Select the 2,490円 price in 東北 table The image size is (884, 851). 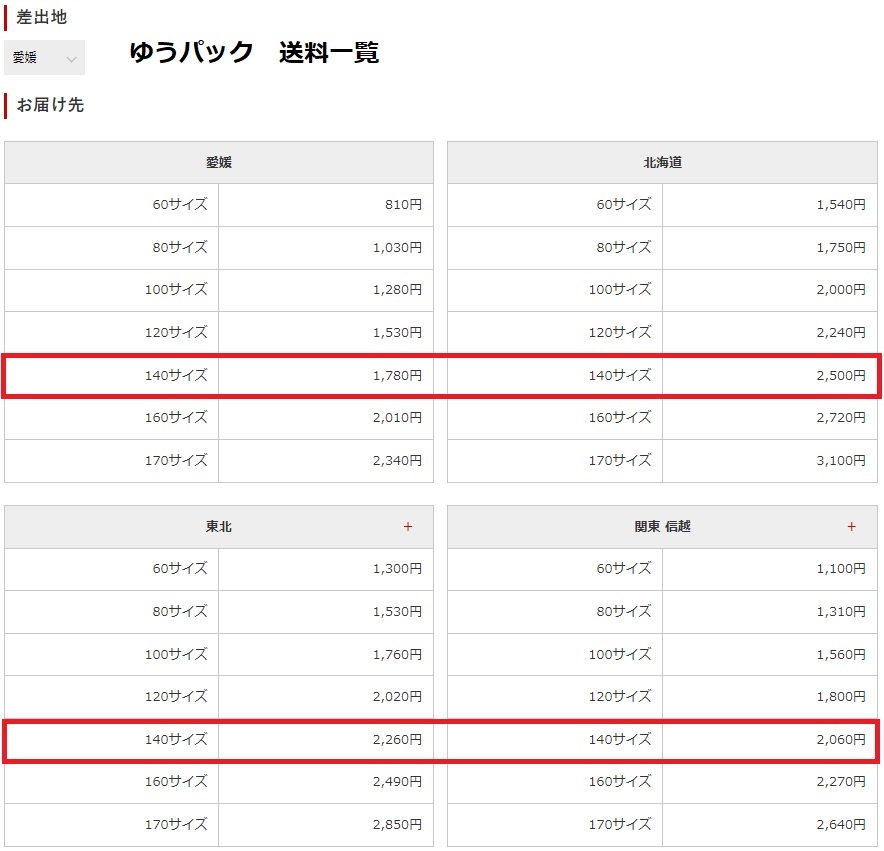[397, 782]
